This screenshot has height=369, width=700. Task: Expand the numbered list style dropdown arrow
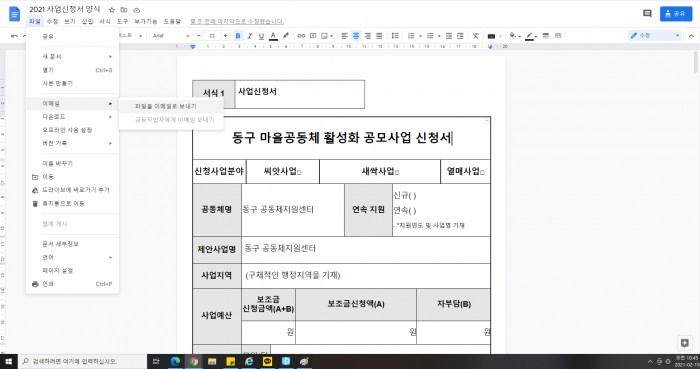pyautogui.click(x=420, y=36)
